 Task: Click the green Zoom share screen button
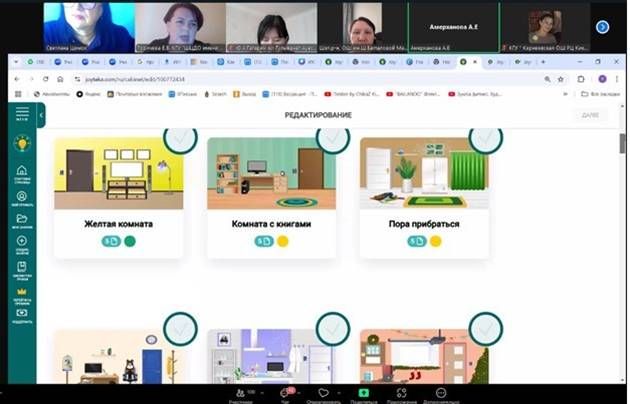(x=363, y=393)
